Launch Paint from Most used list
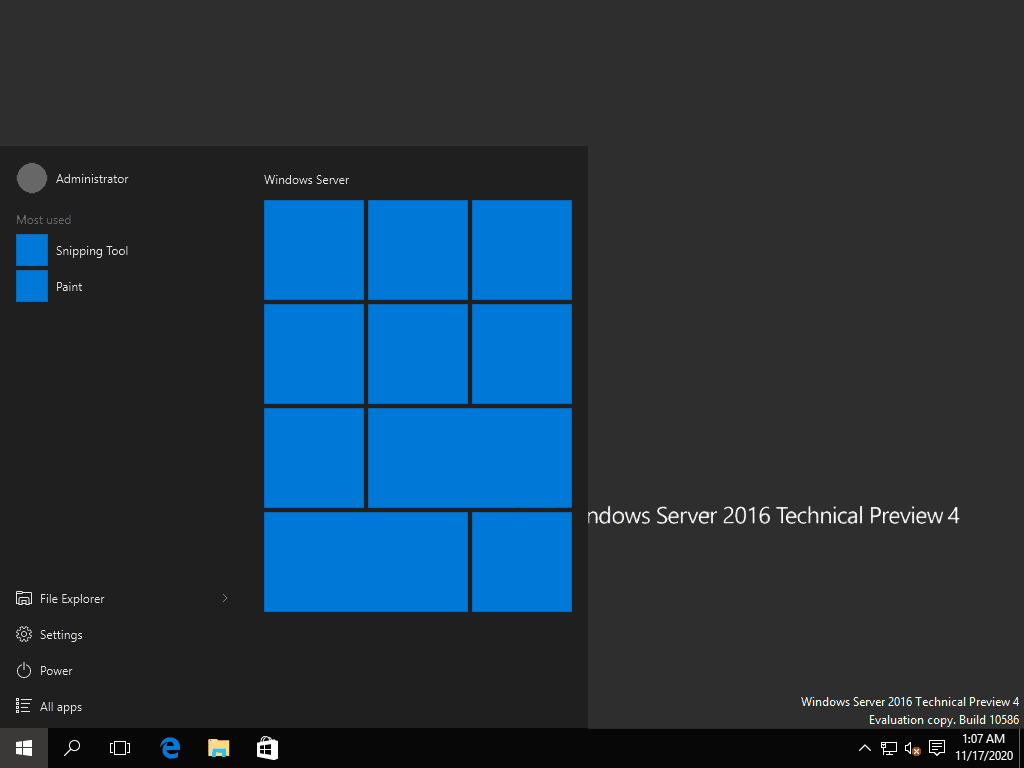Image resolution: width=1024 pixels, height=768 pixels. coord(69,286)
